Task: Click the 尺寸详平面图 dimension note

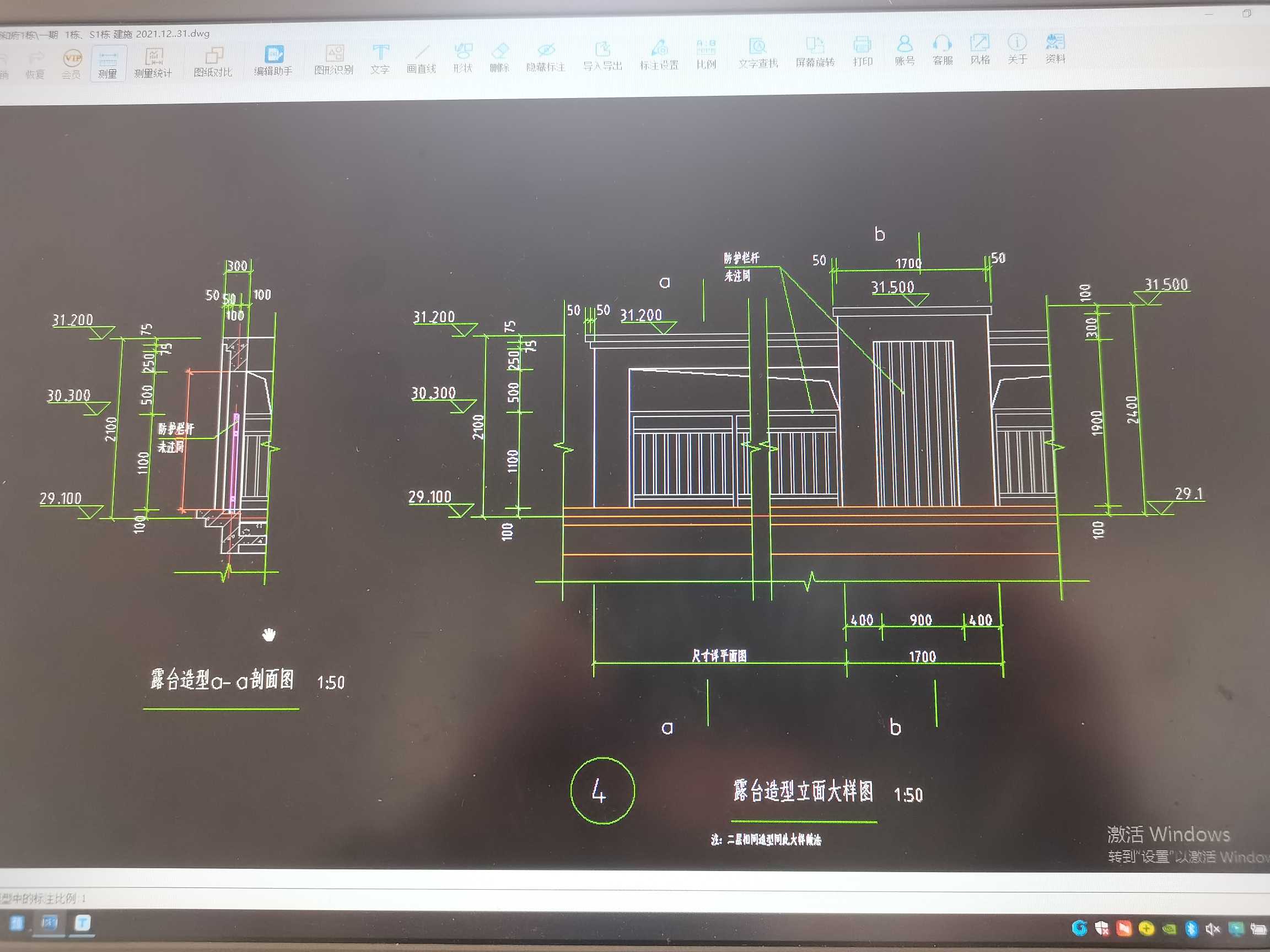Action: point(719,656)
